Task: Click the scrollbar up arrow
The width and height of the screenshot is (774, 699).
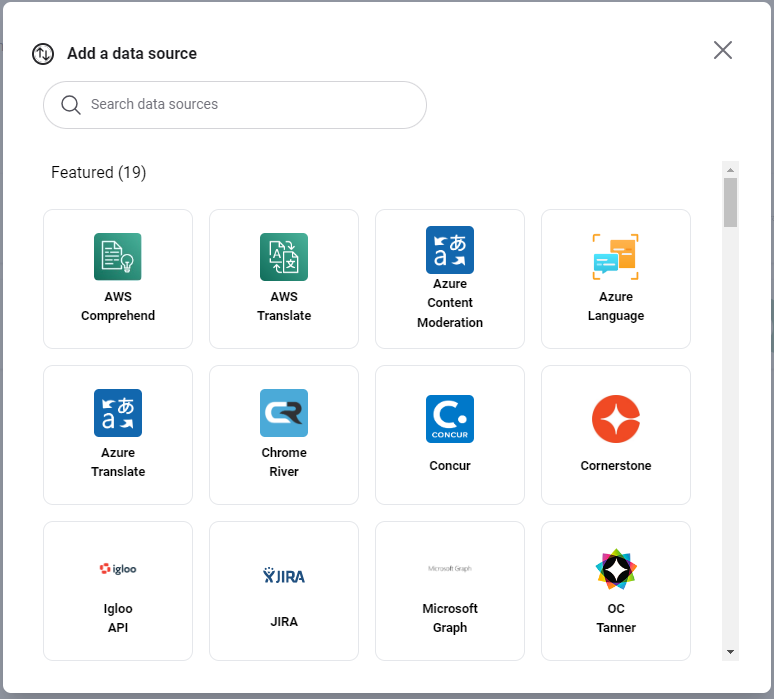Action: pos(730,169)
